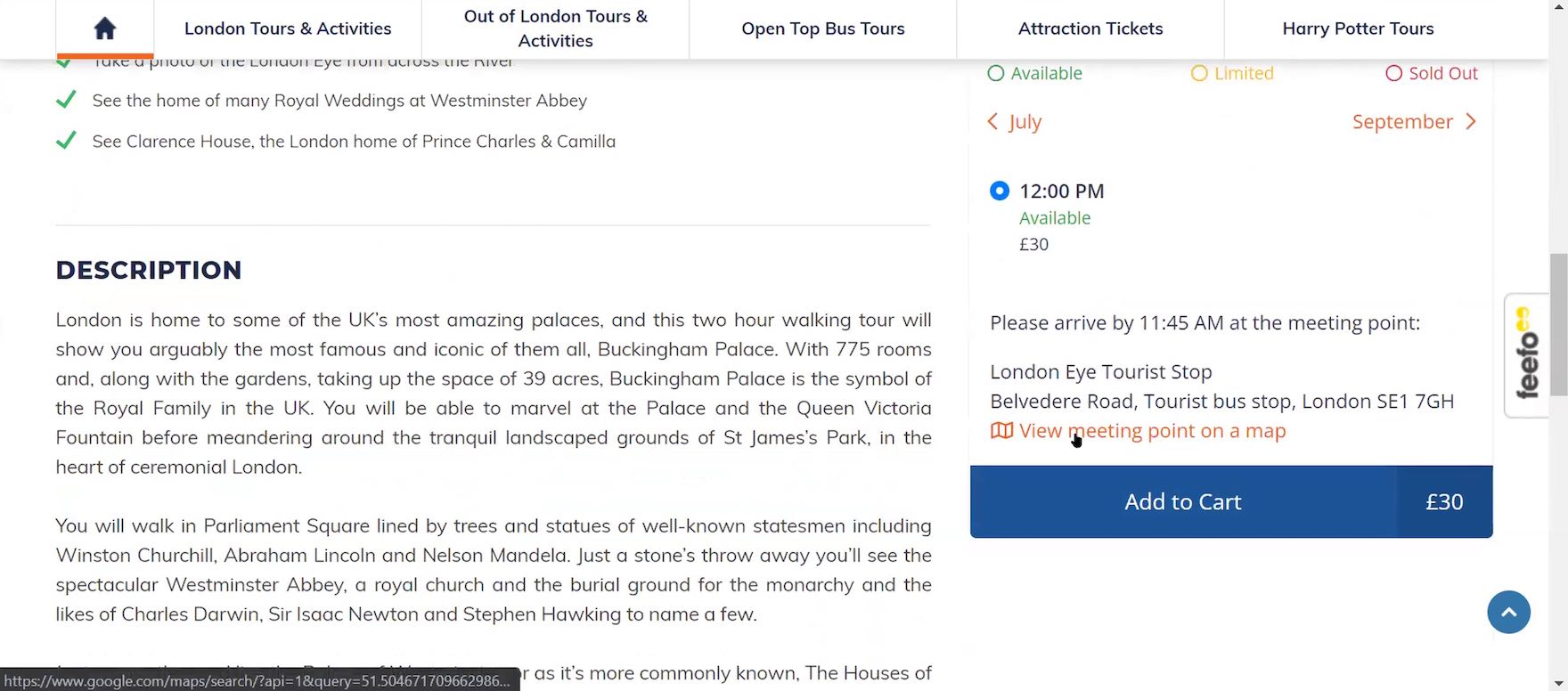Click the scroll-to-top arrow button
The width and height of the screenshot is (1568, 691).
(1508, 613)
